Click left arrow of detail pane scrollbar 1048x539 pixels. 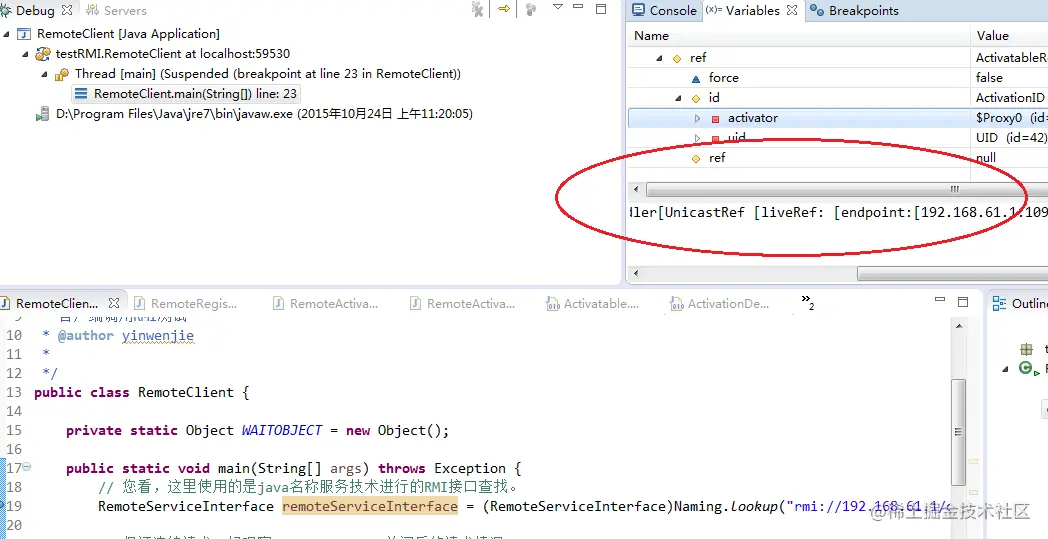[636, 274]
